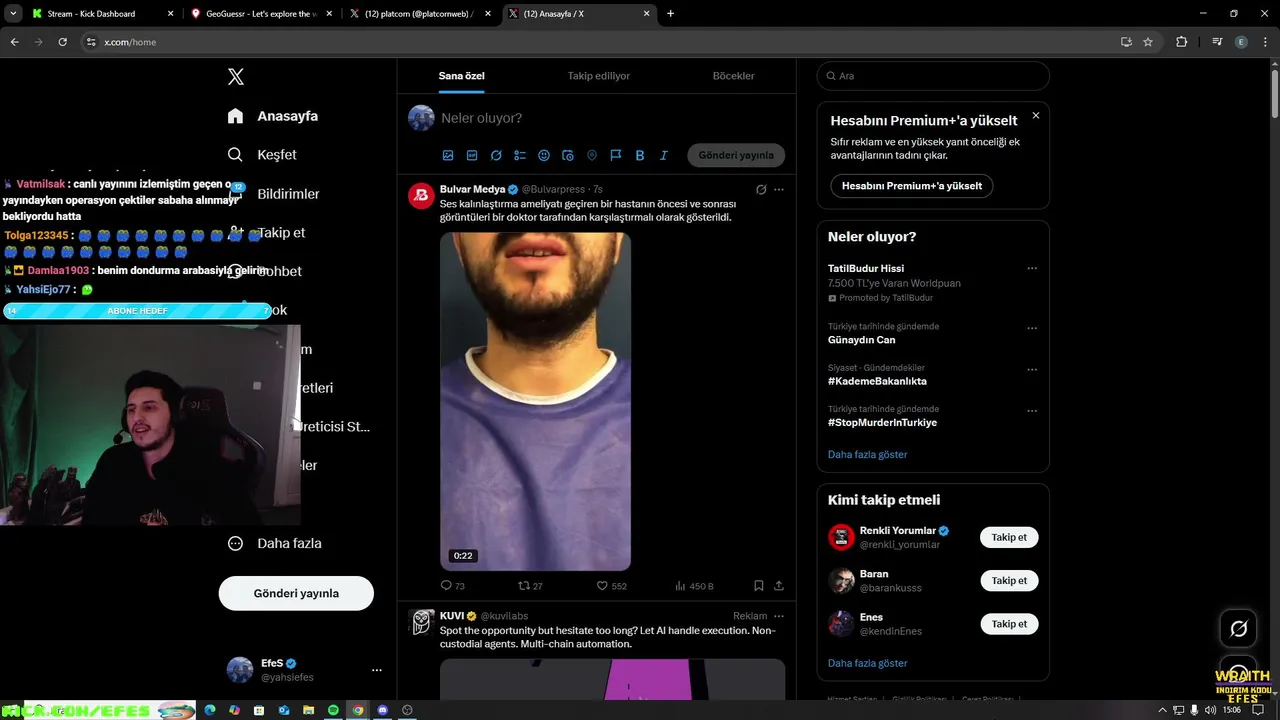Viewport: 1280px width, 720px height.
Task: Bookmark the Bulvar Medya post
Action: [759, 586]
